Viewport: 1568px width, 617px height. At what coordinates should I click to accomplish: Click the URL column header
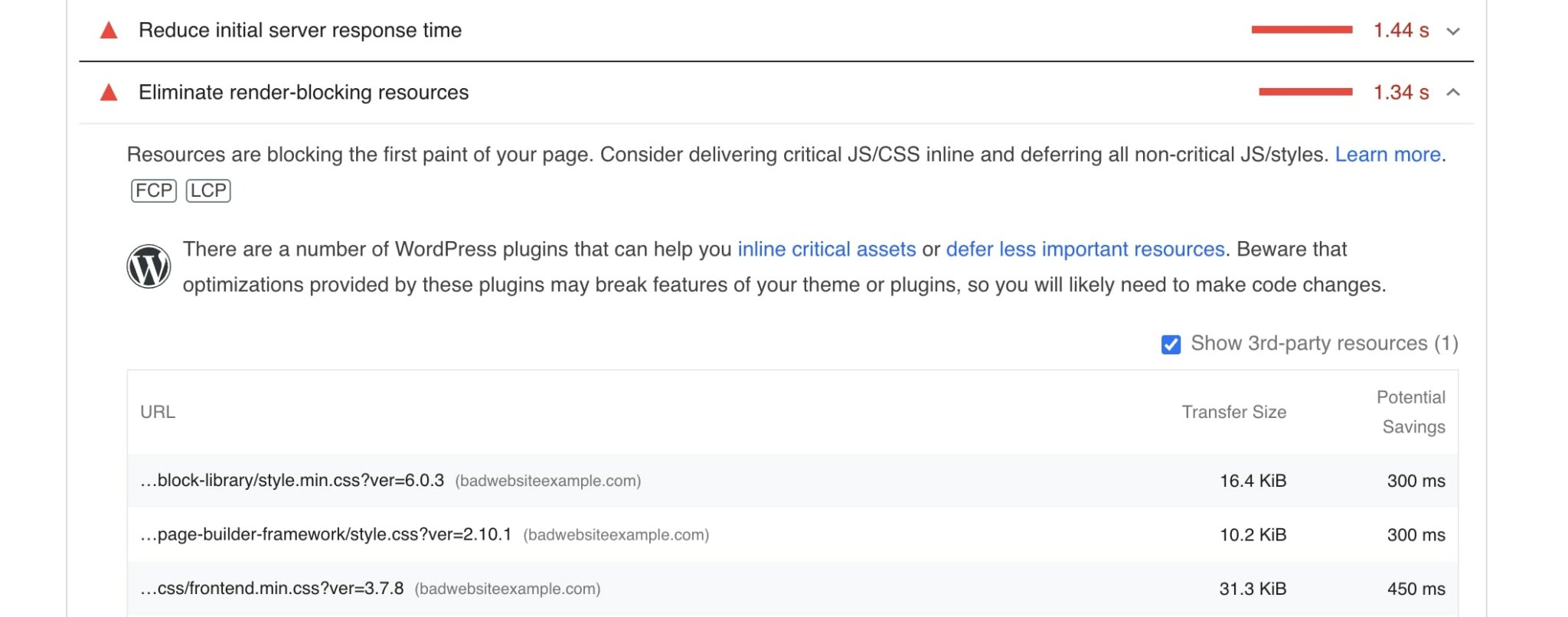pyautogui.click(x=157, y=412)
